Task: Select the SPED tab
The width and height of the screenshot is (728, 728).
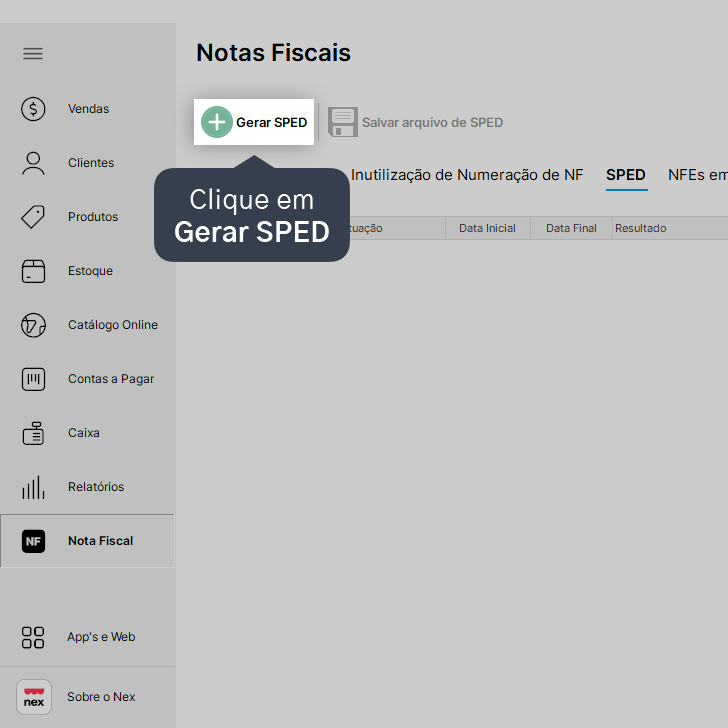Action: [x=626, y=175]
